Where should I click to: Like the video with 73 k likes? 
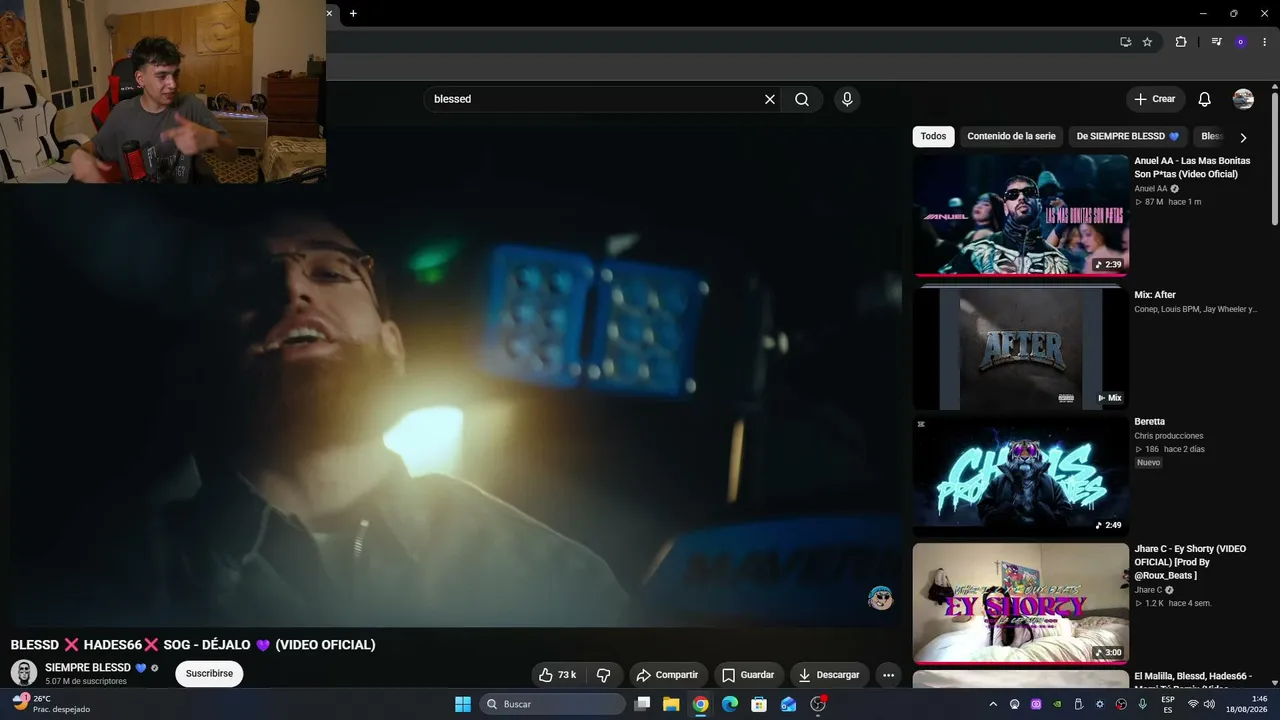click(557, 675)
